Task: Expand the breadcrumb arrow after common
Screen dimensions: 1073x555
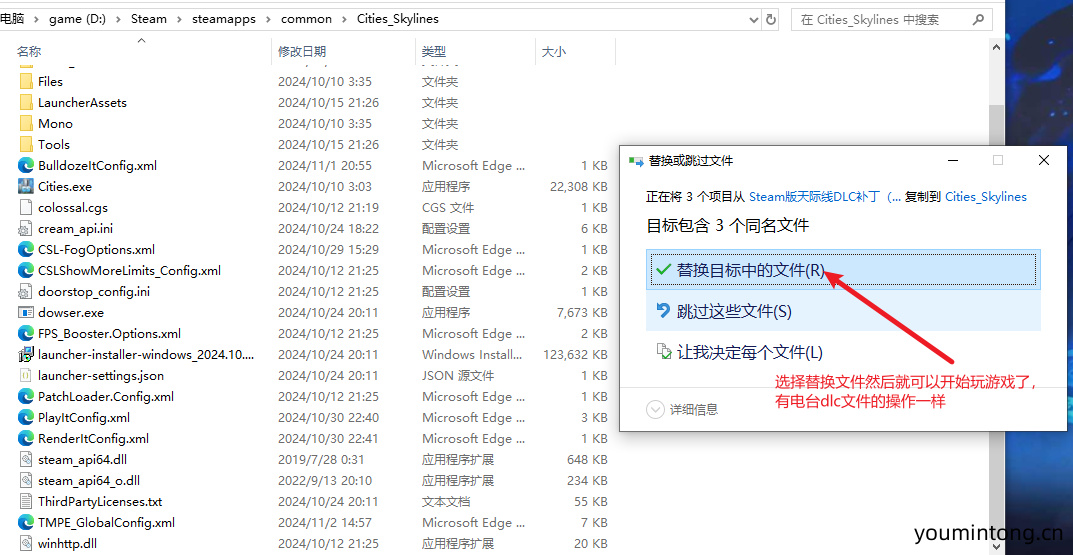Action: click(x=344, y=19)
